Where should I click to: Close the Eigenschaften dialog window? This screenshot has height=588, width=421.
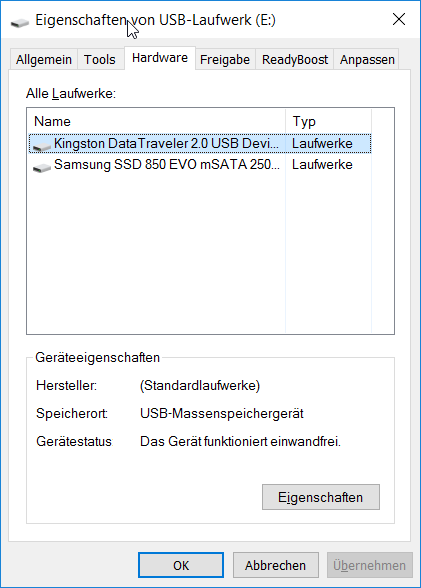[x=399, y=19]
